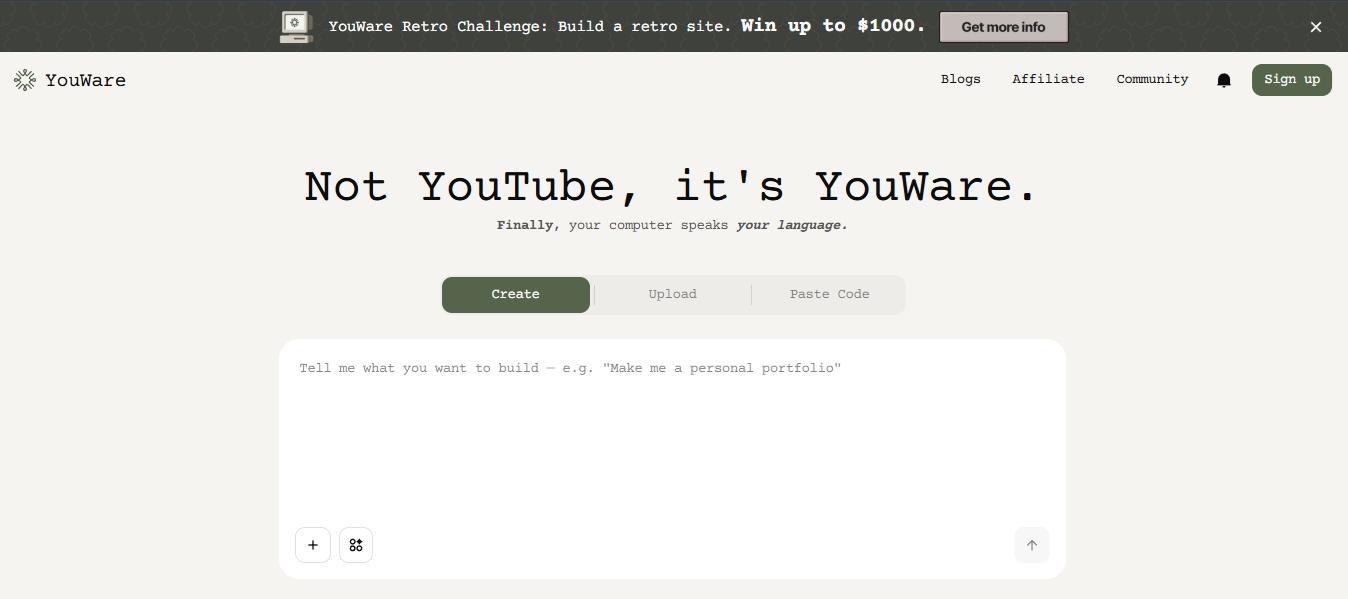Click the Sign up button
The image size is (1348, 599).
pyautogui.click(x=1292, y=80)
